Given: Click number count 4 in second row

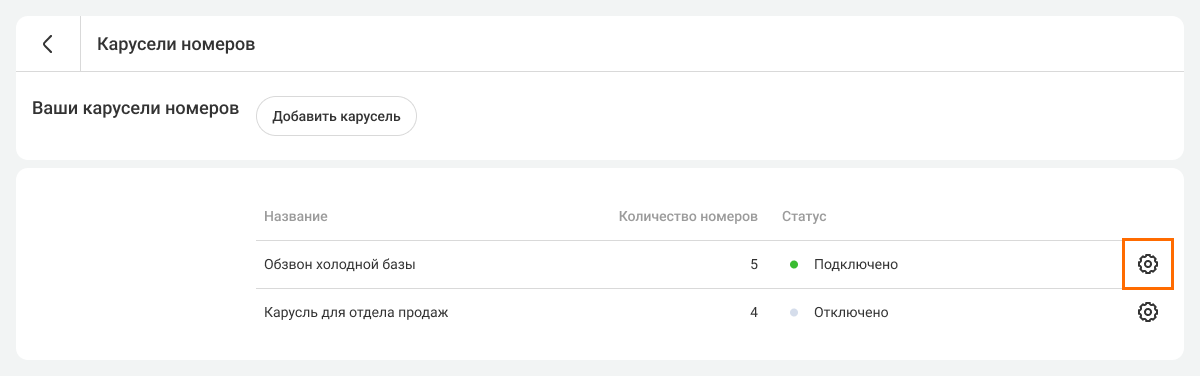Looking at the screenshot, I should [754, 313].
